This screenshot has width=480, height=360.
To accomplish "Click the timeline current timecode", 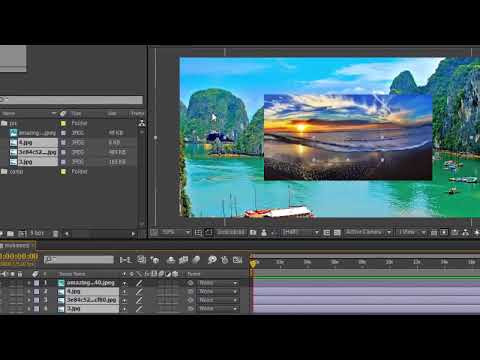I will click(19, 256).
